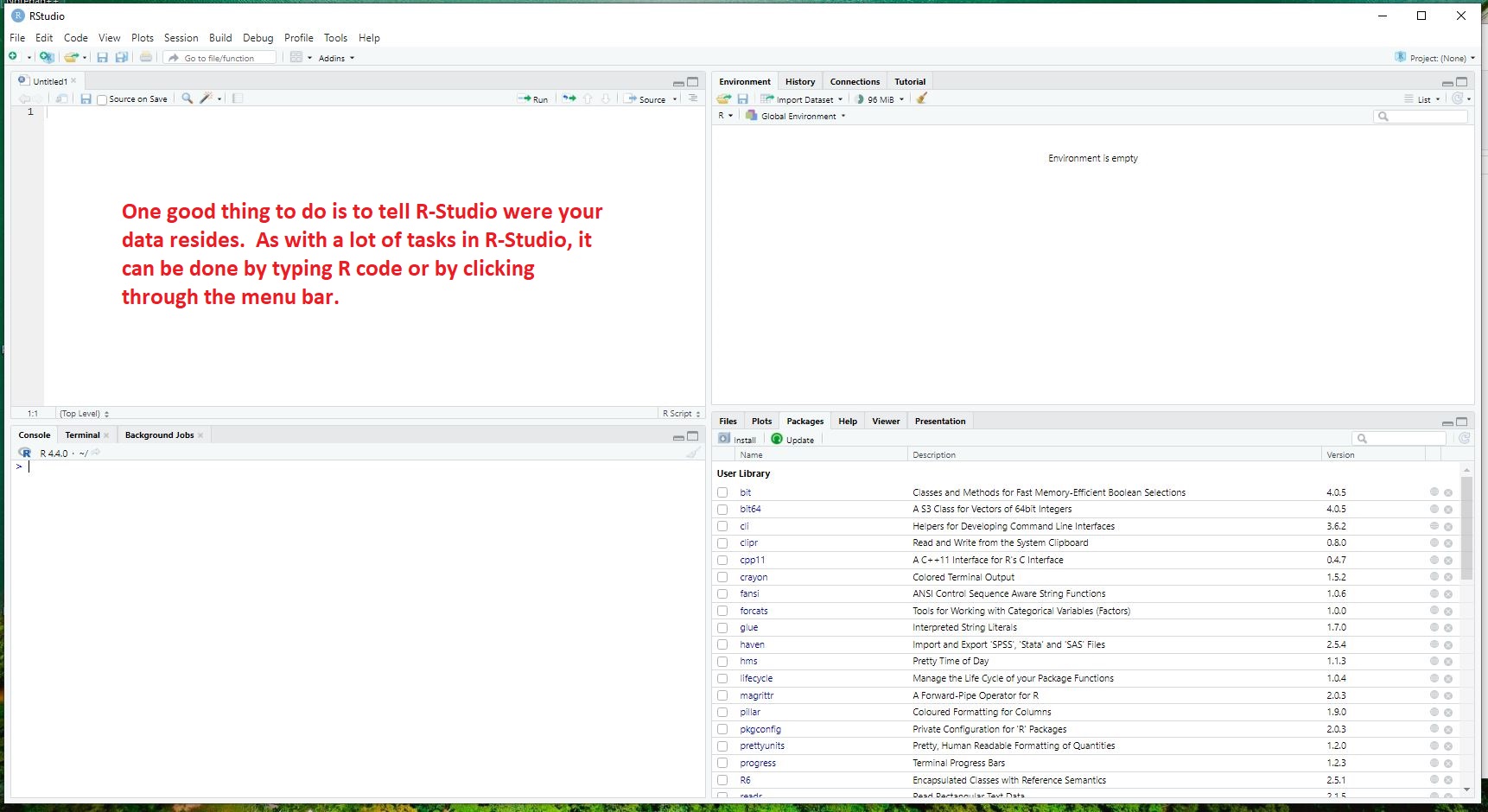
Task: Click the broom icon to clear environment
Action: pos(922,98)
